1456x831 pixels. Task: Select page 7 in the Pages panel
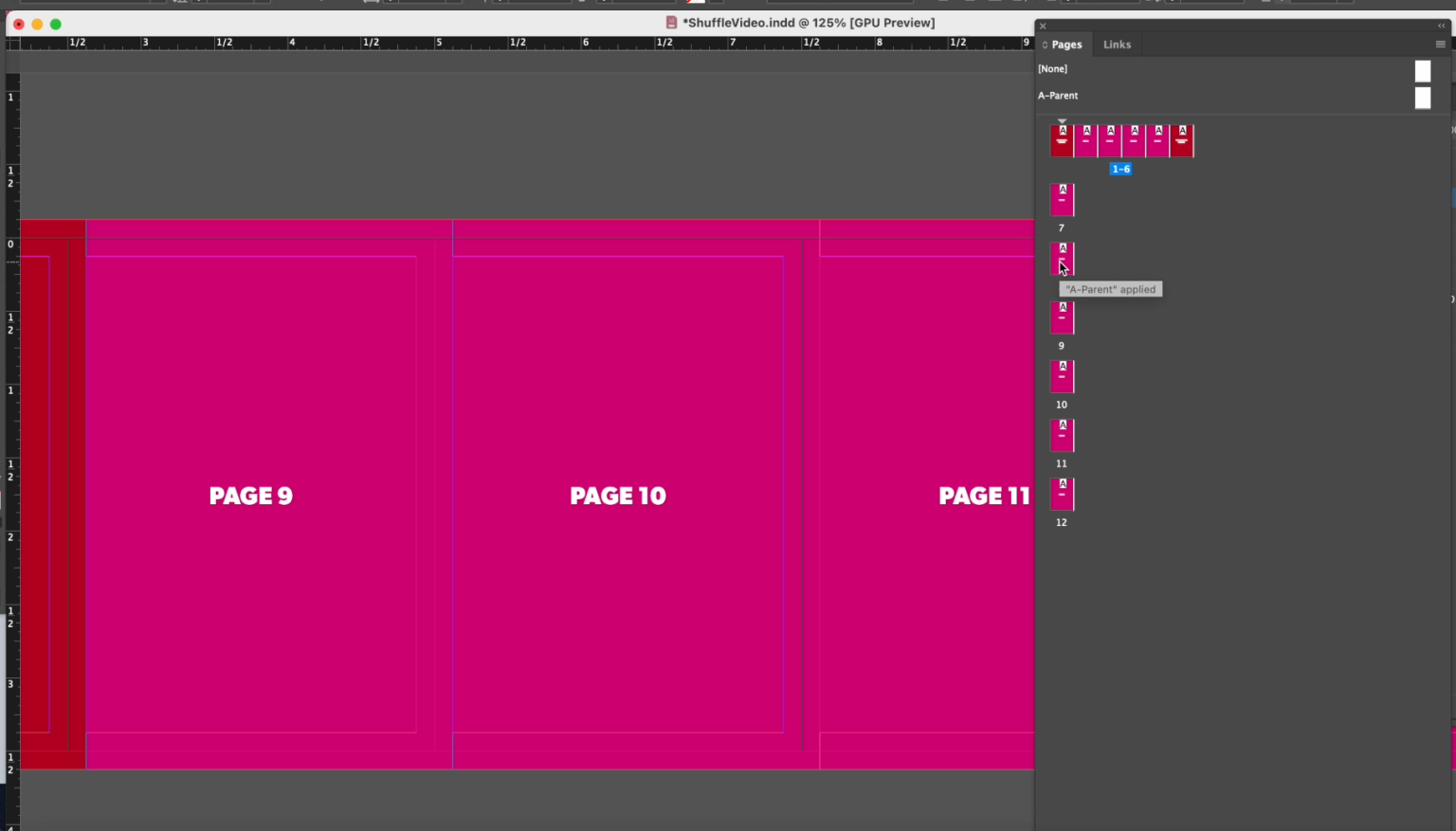coord(1062,199)
